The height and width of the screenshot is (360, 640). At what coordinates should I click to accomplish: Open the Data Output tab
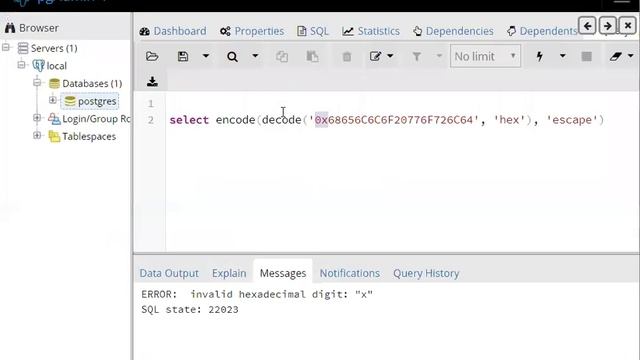pos(169,273)
